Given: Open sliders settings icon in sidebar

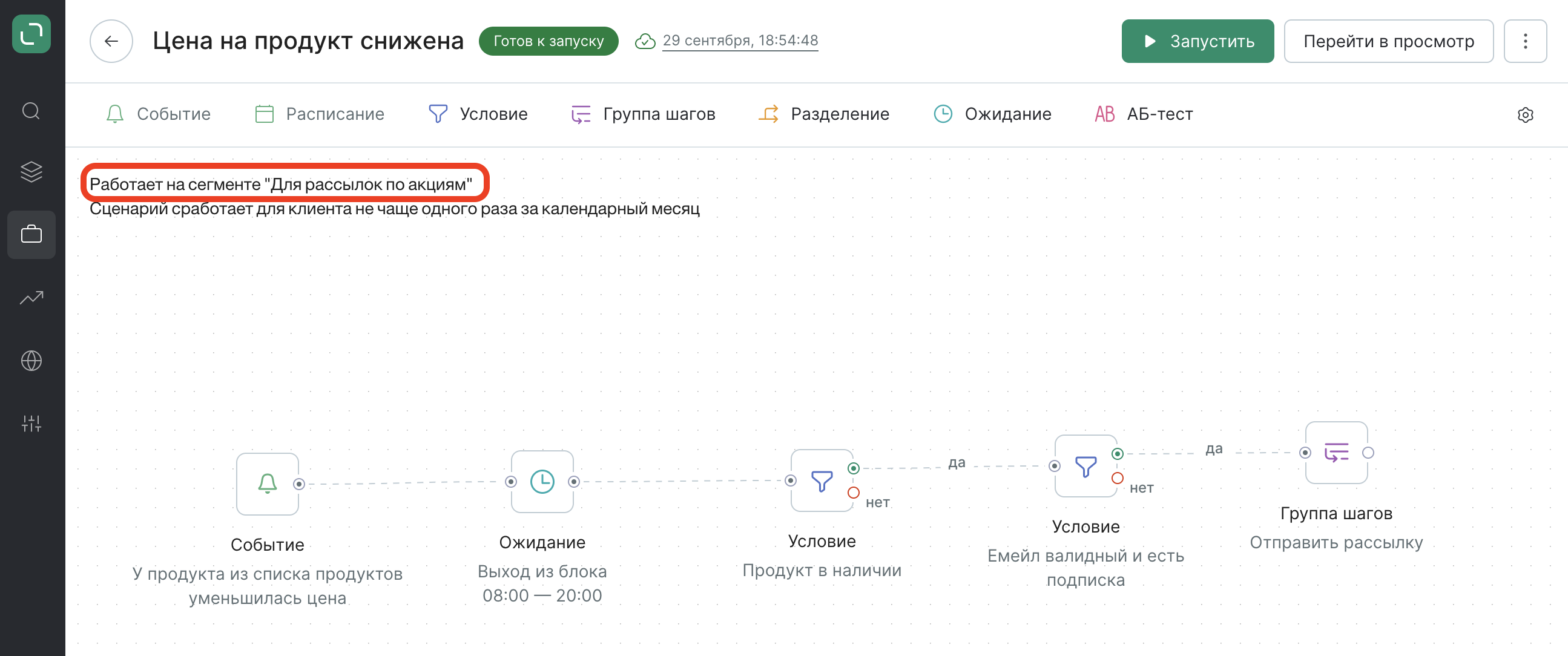Looking at the screenshot, I should pos(31,424).
